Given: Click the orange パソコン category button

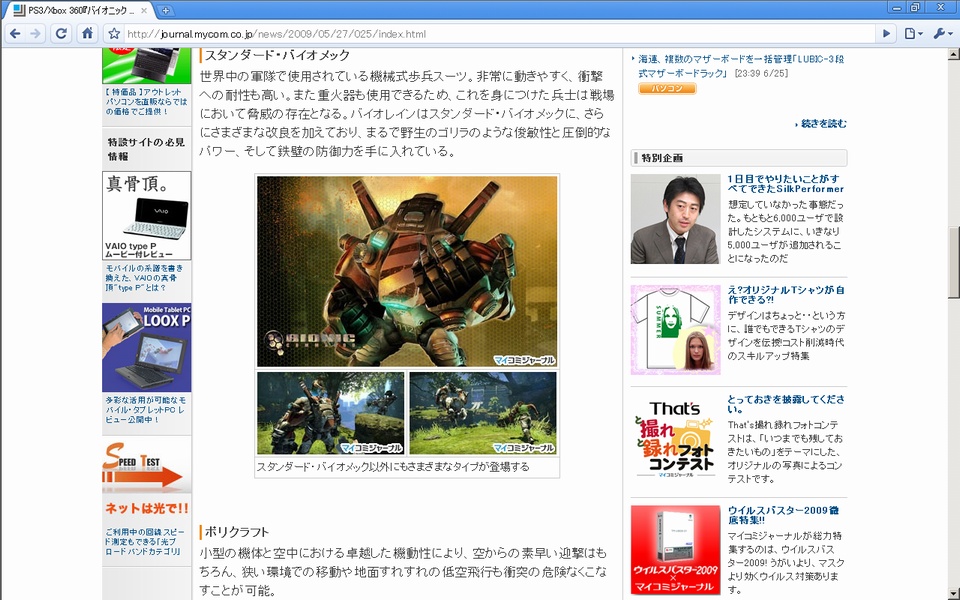Looking at the screenshot, I should [667, 89].
